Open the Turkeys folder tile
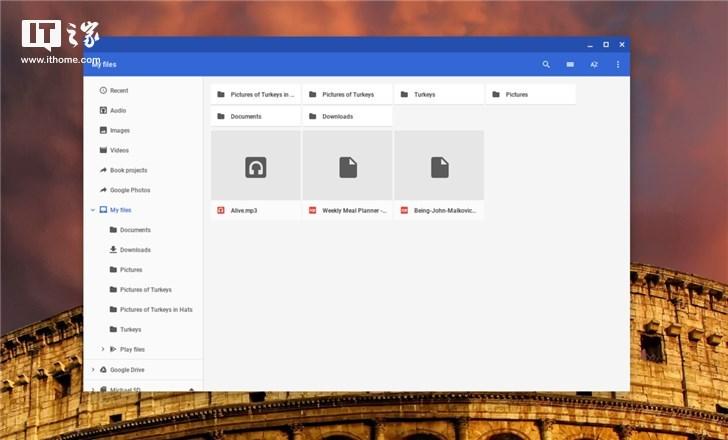 tap(439, 94)
